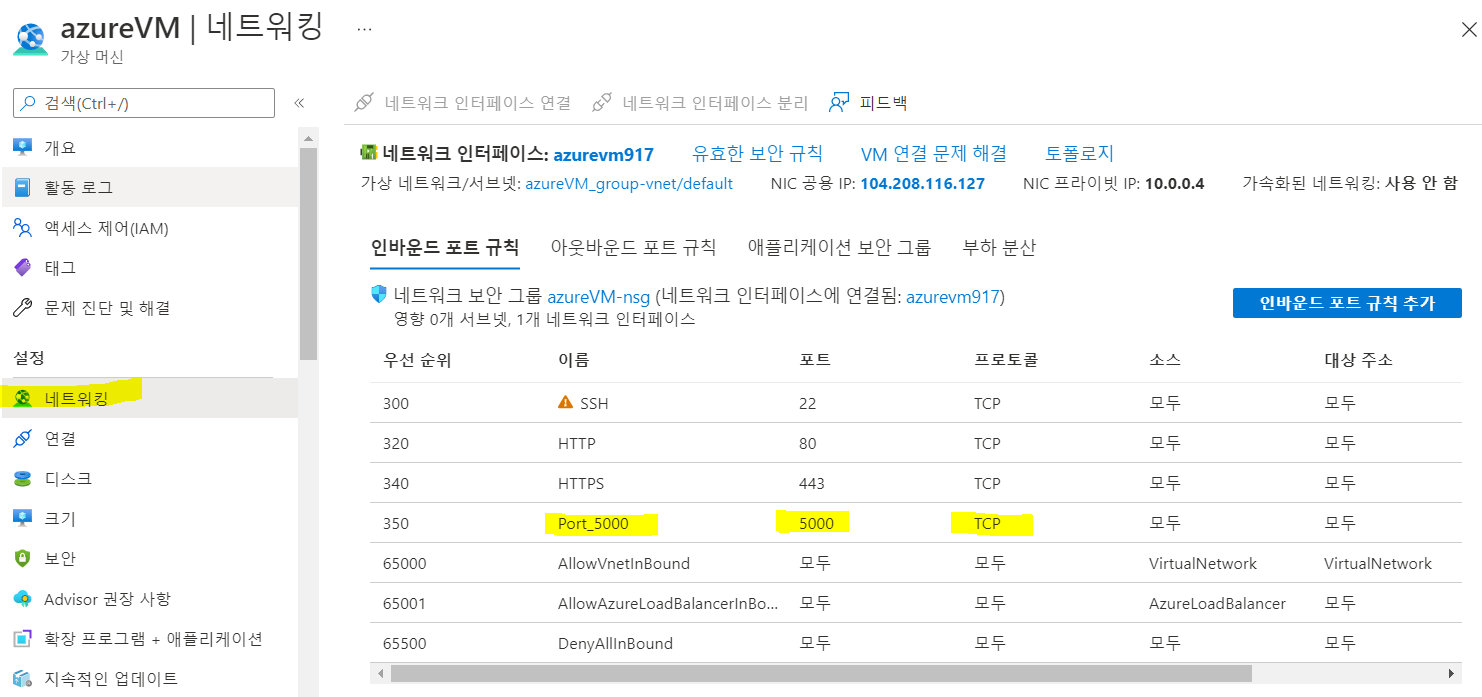Click the 검색(Ctrl+/) search field
1482x697 pixels.
143,103
